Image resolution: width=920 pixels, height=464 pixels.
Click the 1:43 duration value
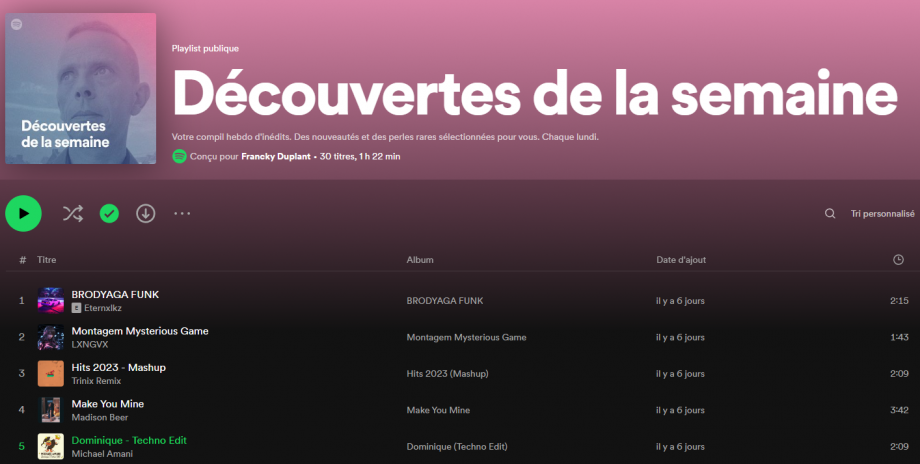point(899,337)
